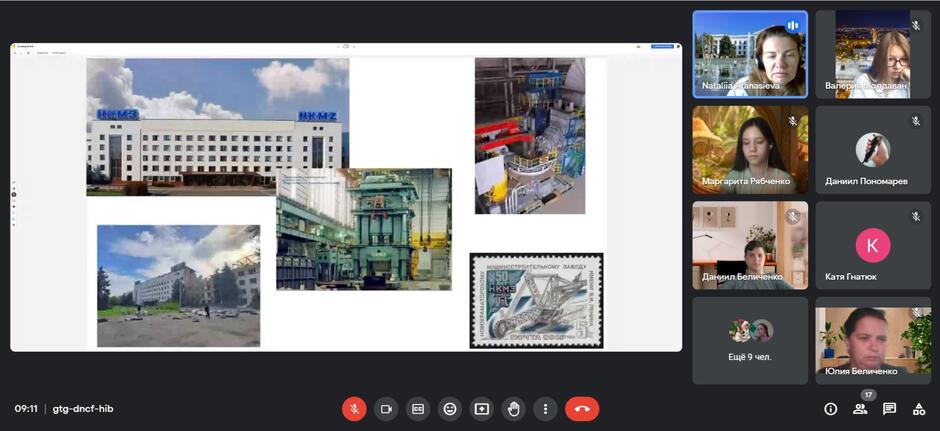Open present now screen sharing
Image resolution: width=940 pixels, height=431 pixels.
click(x=481, y=409)
